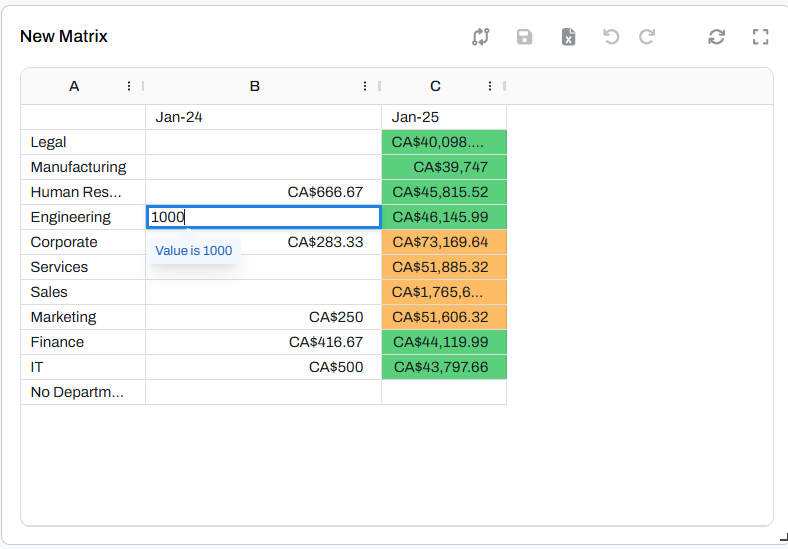Click the No Department row label
This screenshot has height=549, width=788.
pos(77,392)
